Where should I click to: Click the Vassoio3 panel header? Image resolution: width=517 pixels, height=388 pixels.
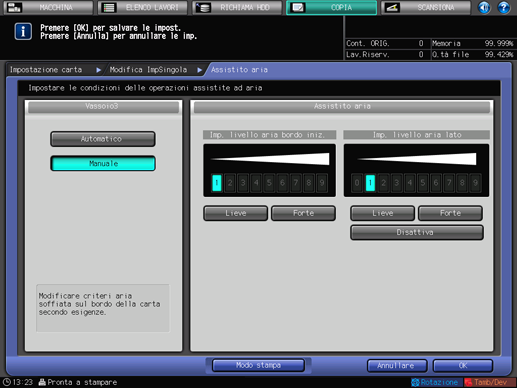tap(103, 107)
